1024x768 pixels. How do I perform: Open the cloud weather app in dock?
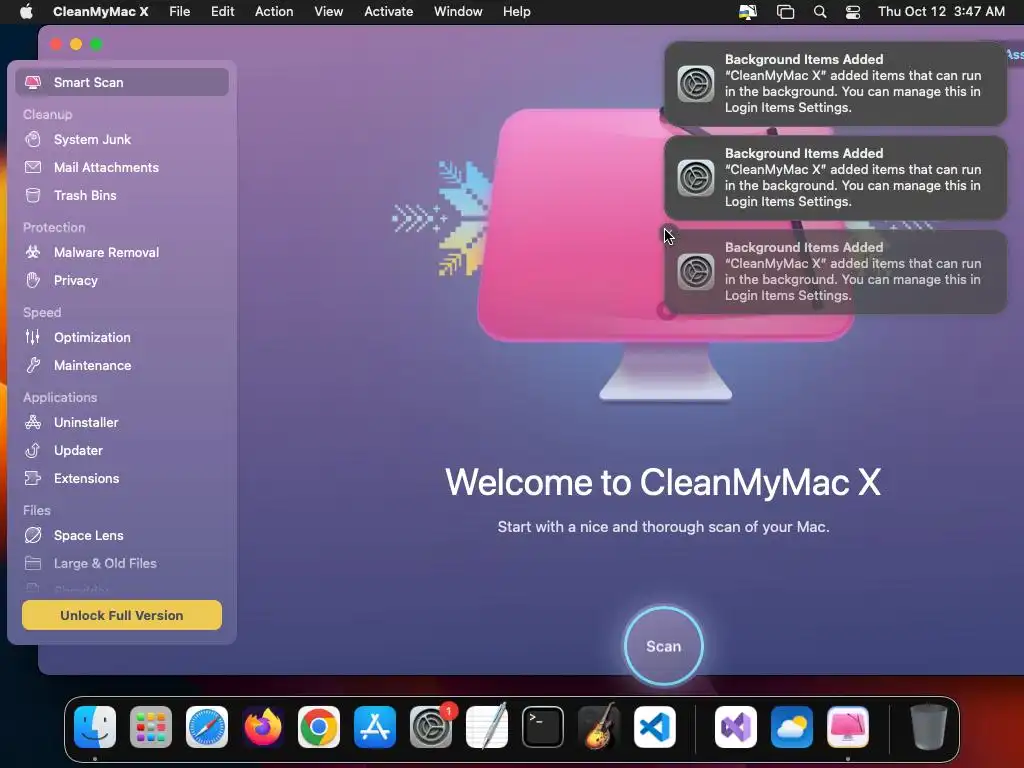tap(792, 727)
